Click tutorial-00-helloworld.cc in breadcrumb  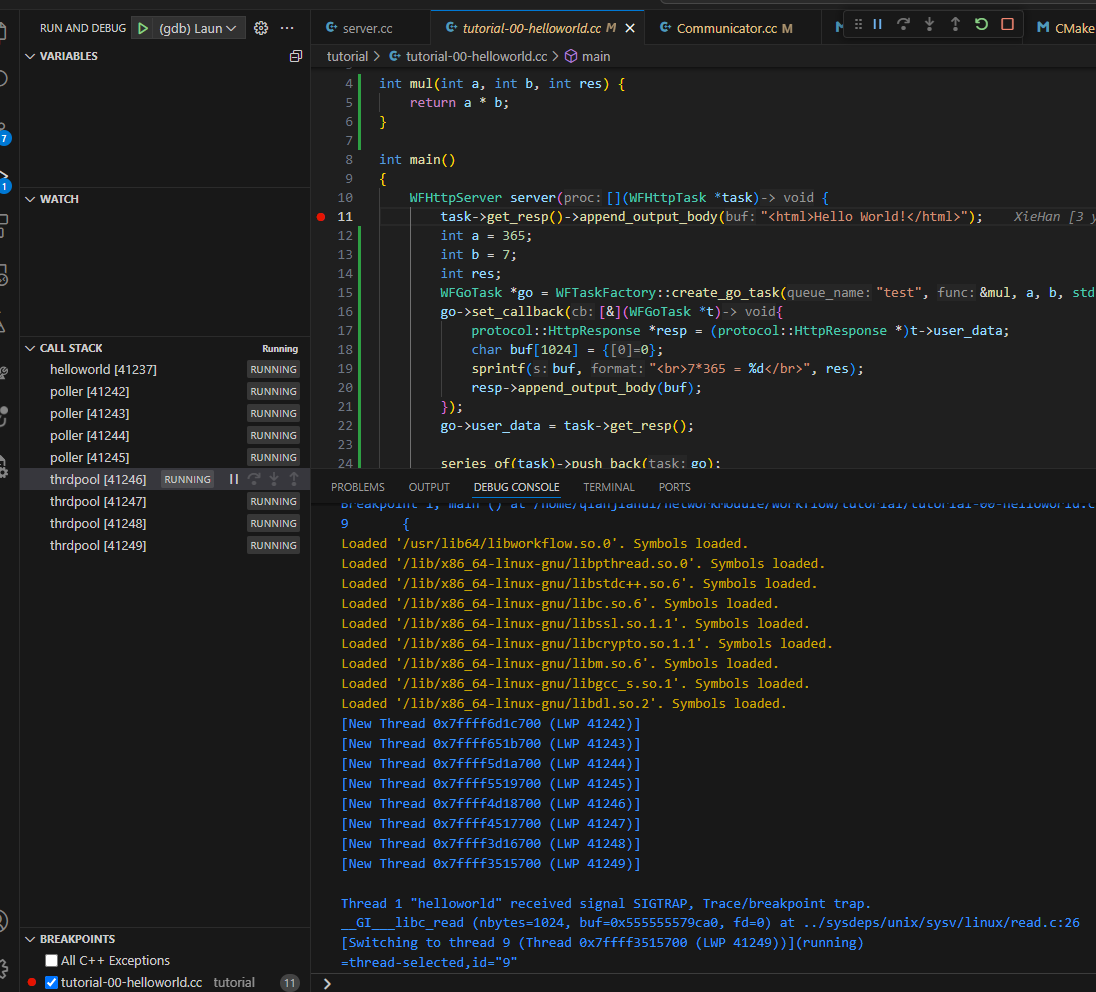pos(468,57)
